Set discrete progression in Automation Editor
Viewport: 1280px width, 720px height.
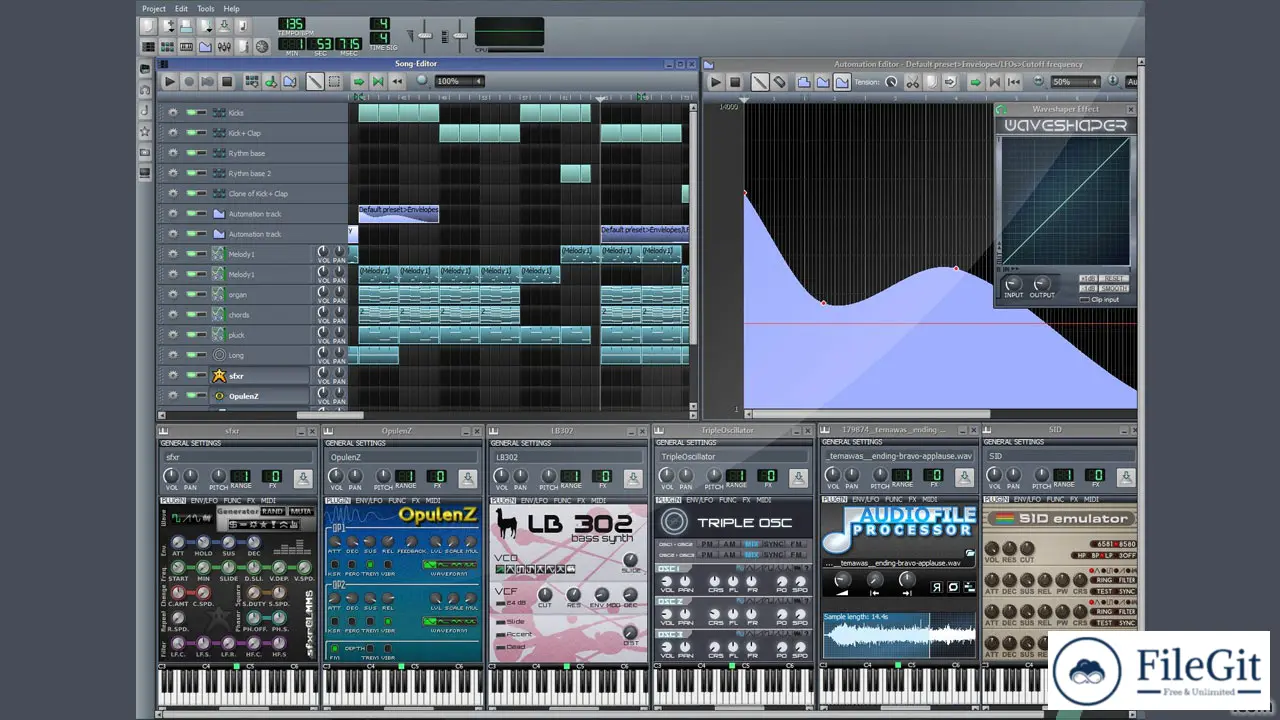click(804, 82)
